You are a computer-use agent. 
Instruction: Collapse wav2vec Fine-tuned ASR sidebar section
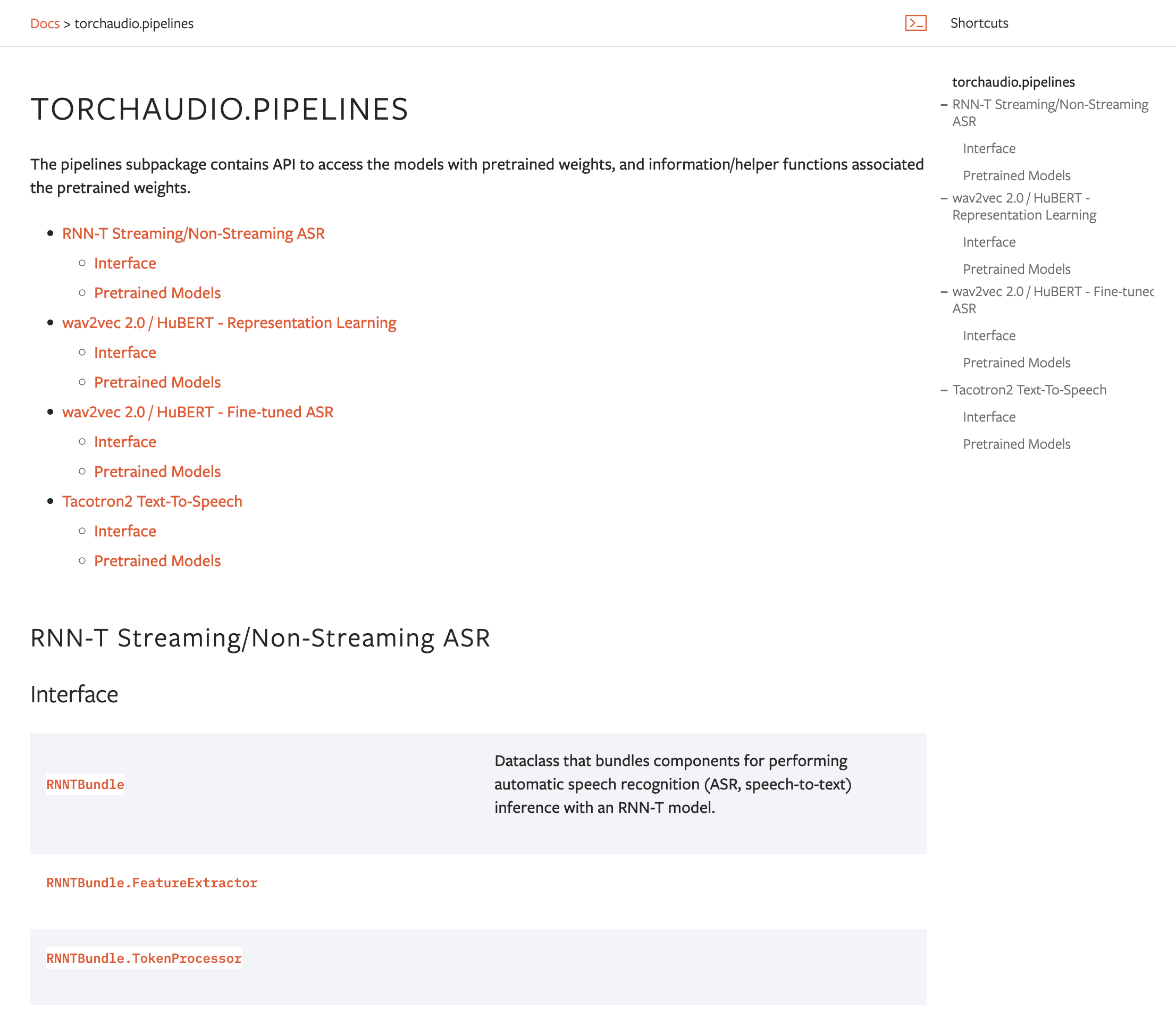(944, 292)
